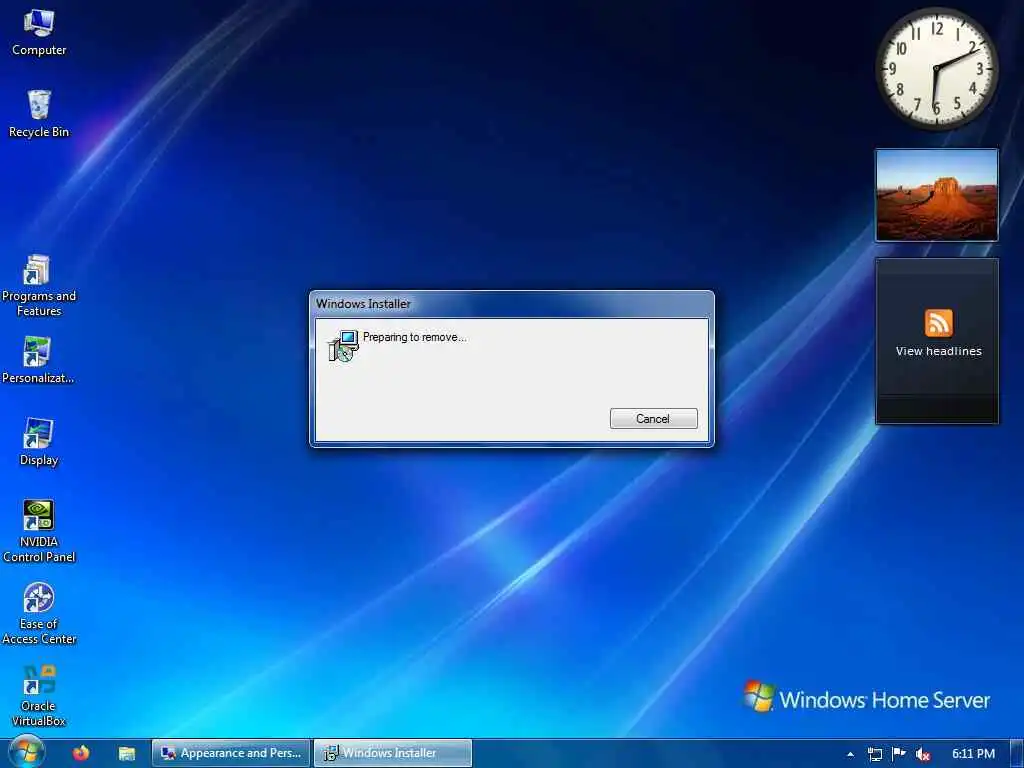Select the Display desktop shortcut
Viewport: 1024px width, 768px height.
click(39, 442)
